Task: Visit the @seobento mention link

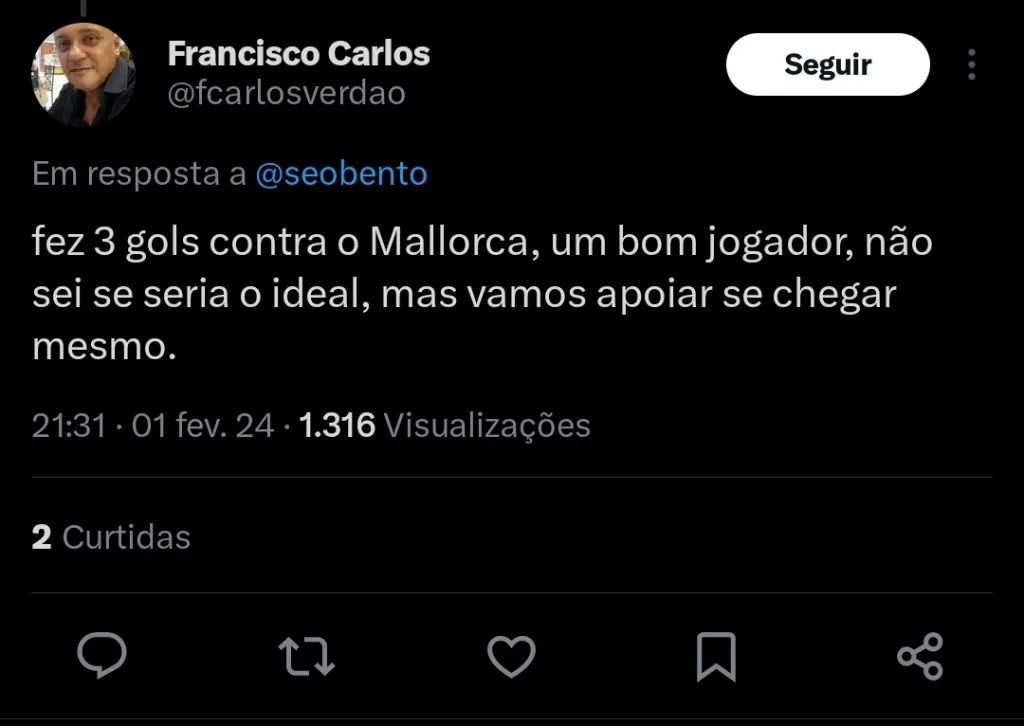Action: (342, 174)
